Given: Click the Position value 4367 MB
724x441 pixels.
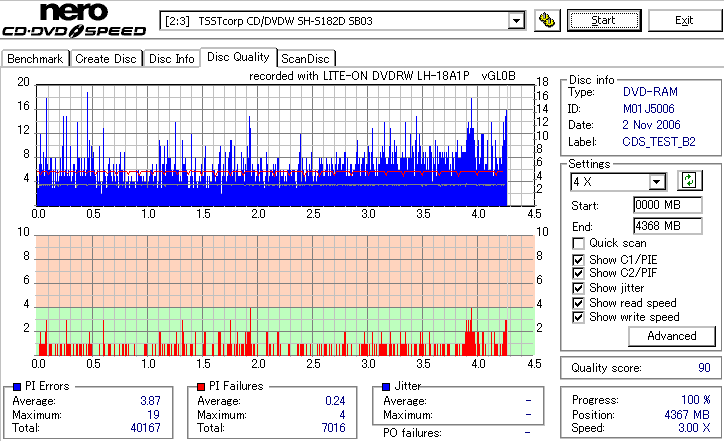Looking at the screenshot, I should coord(687,415).
